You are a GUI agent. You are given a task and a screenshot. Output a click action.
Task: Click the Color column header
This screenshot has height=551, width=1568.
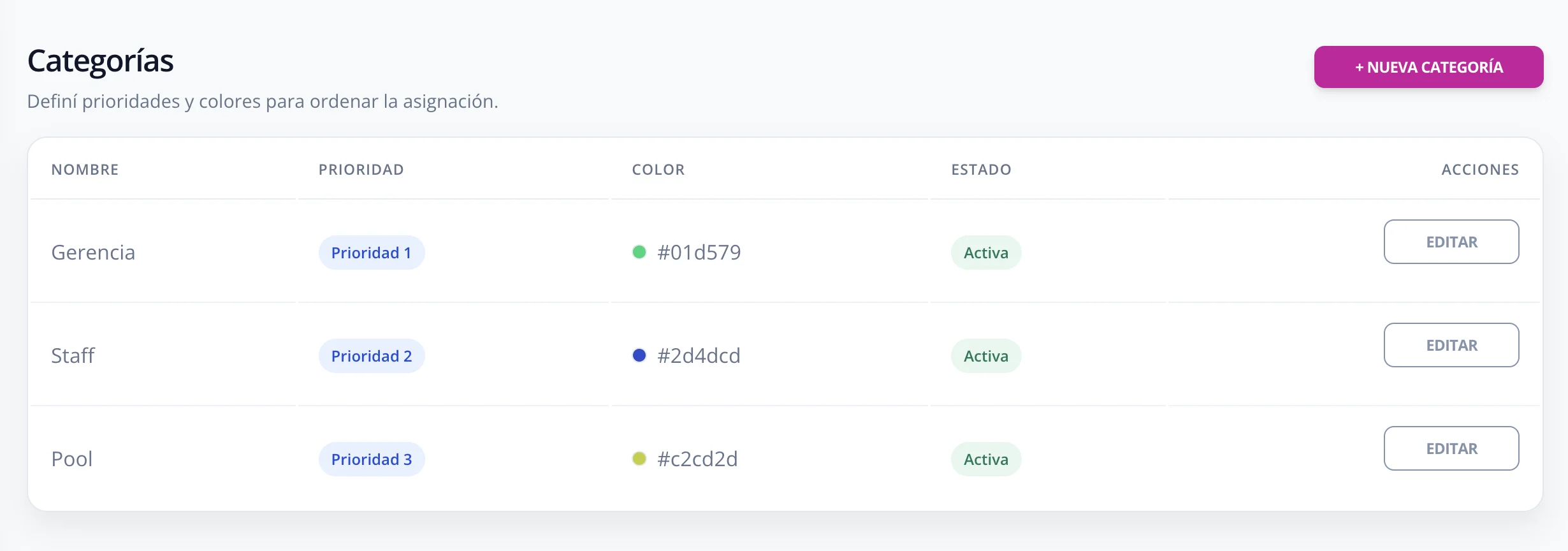point(658,170)
